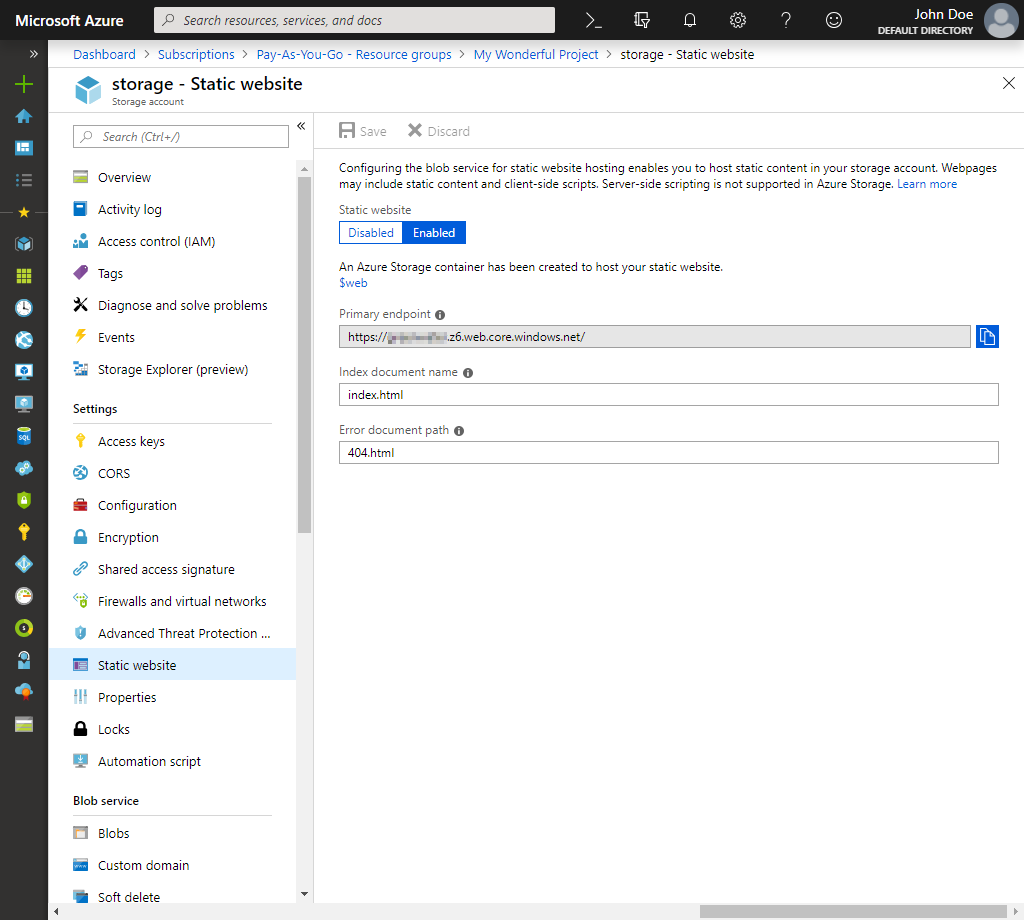Open the $web container link

tap(353, 282)
